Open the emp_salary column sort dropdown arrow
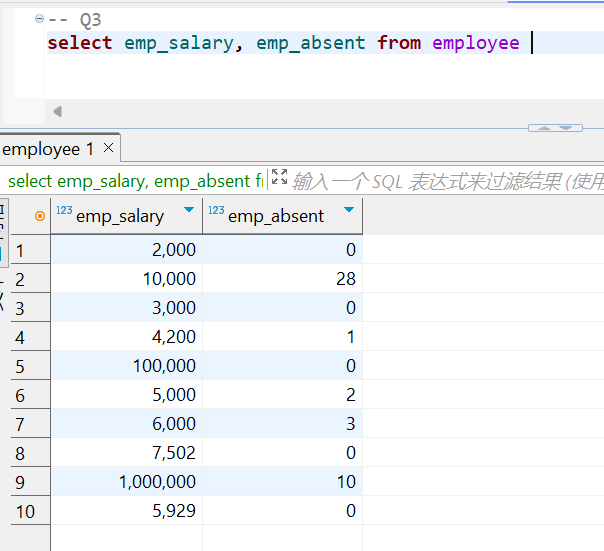Screen dimensions: 604x551 [x=189, y=211]
